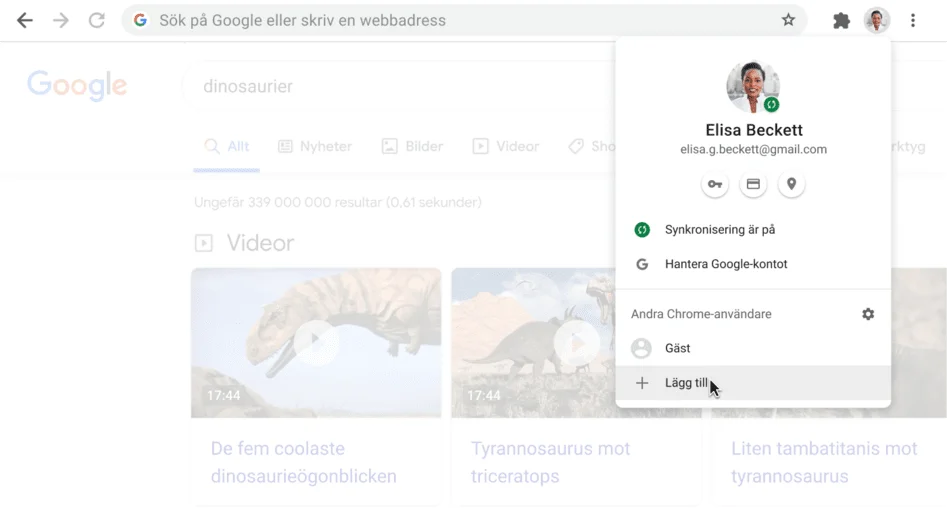947x531 pixels.
Task: Open Hantera Google-konto
Action: (x=725, y=265)
